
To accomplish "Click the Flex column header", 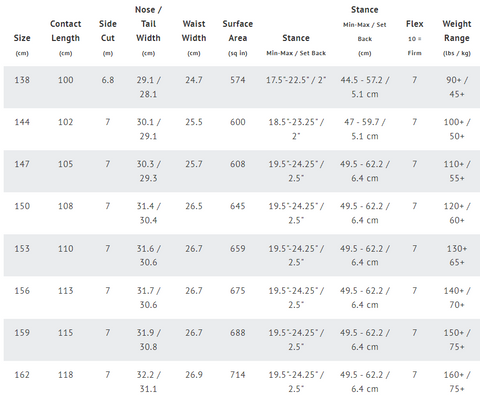I will (x=414, y=38).
